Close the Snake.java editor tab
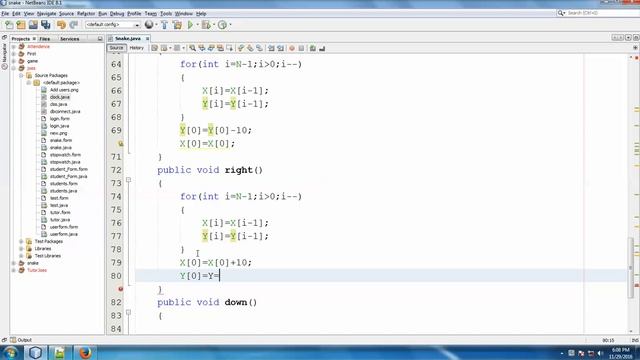640x360 pixels. [147, 39]
